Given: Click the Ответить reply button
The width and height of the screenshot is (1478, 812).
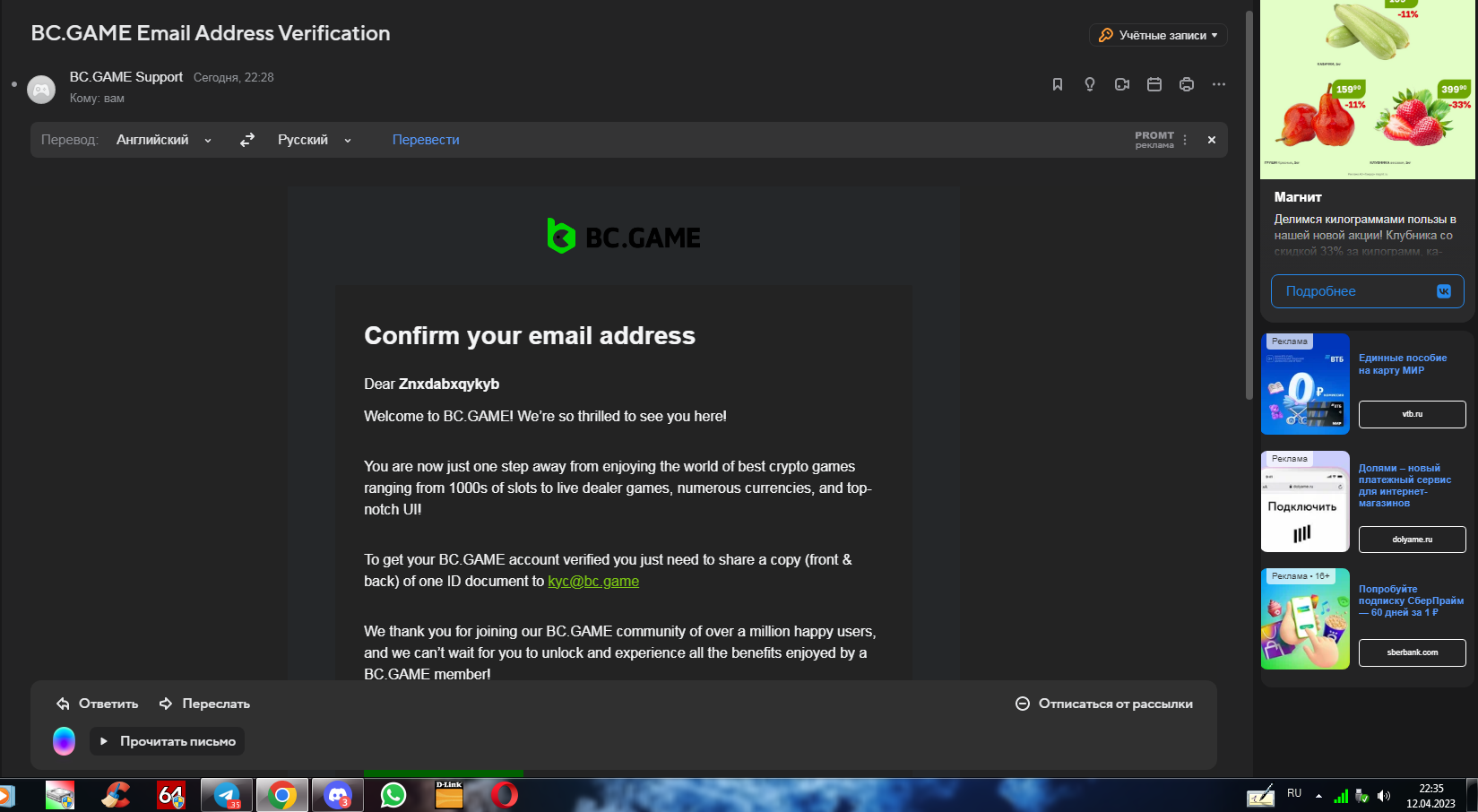Looking at the screenshot, I should pyautogui.click(x=98, y=704).
